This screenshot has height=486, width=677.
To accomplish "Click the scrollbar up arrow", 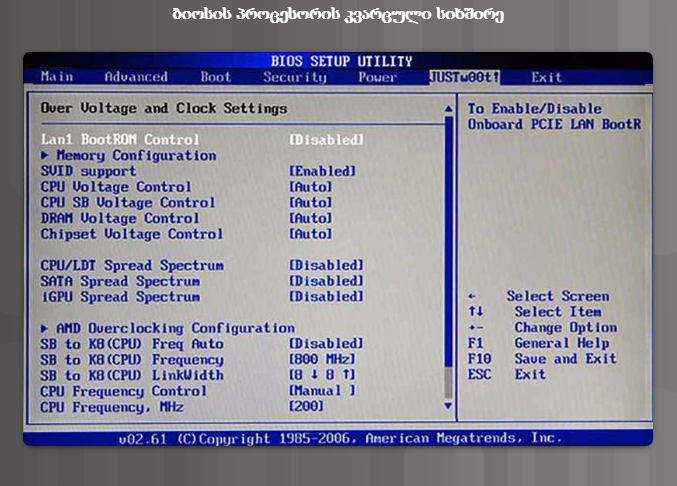I will [x=448, y=108].
